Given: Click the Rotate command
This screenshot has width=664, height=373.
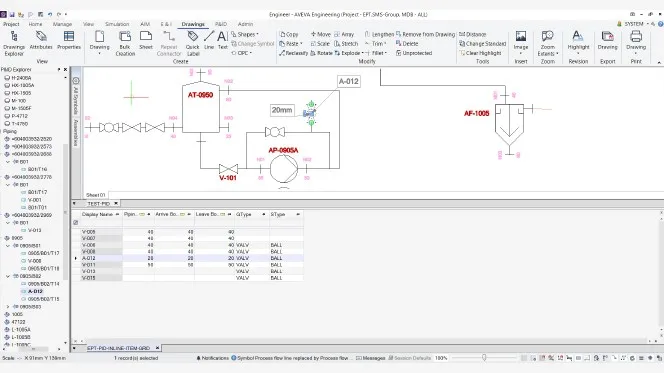Looking at the screenshot, I should [321, 53].
